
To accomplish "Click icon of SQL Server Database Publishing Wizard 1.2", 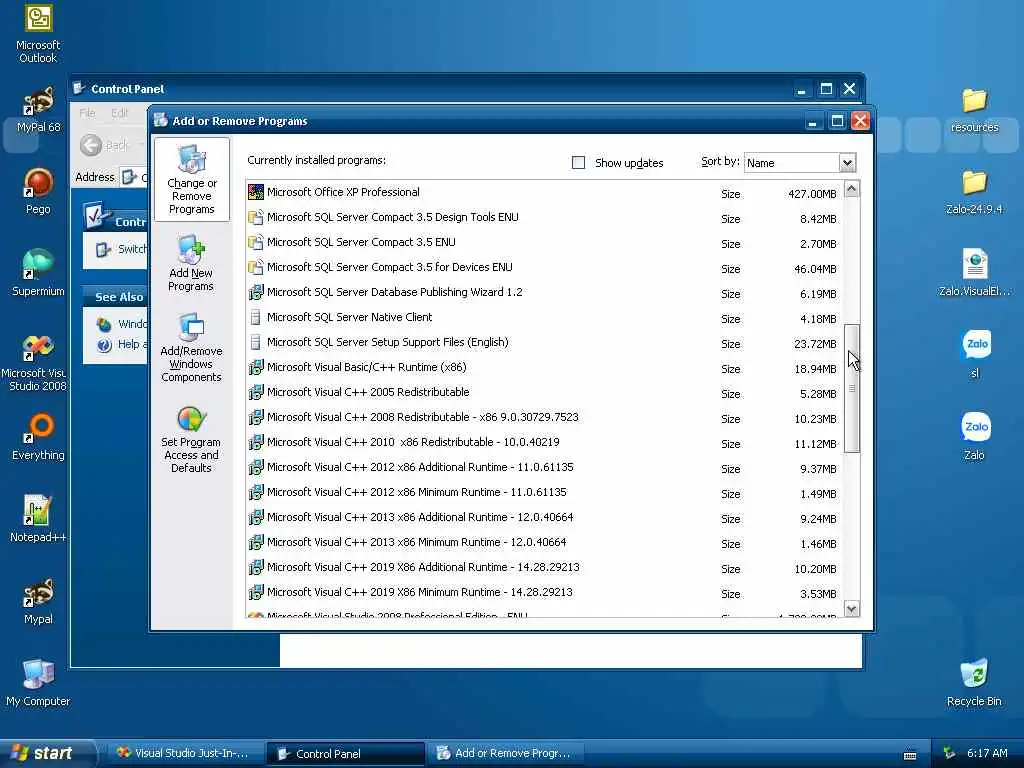I will pyautogui.click(x=256, y=292).
